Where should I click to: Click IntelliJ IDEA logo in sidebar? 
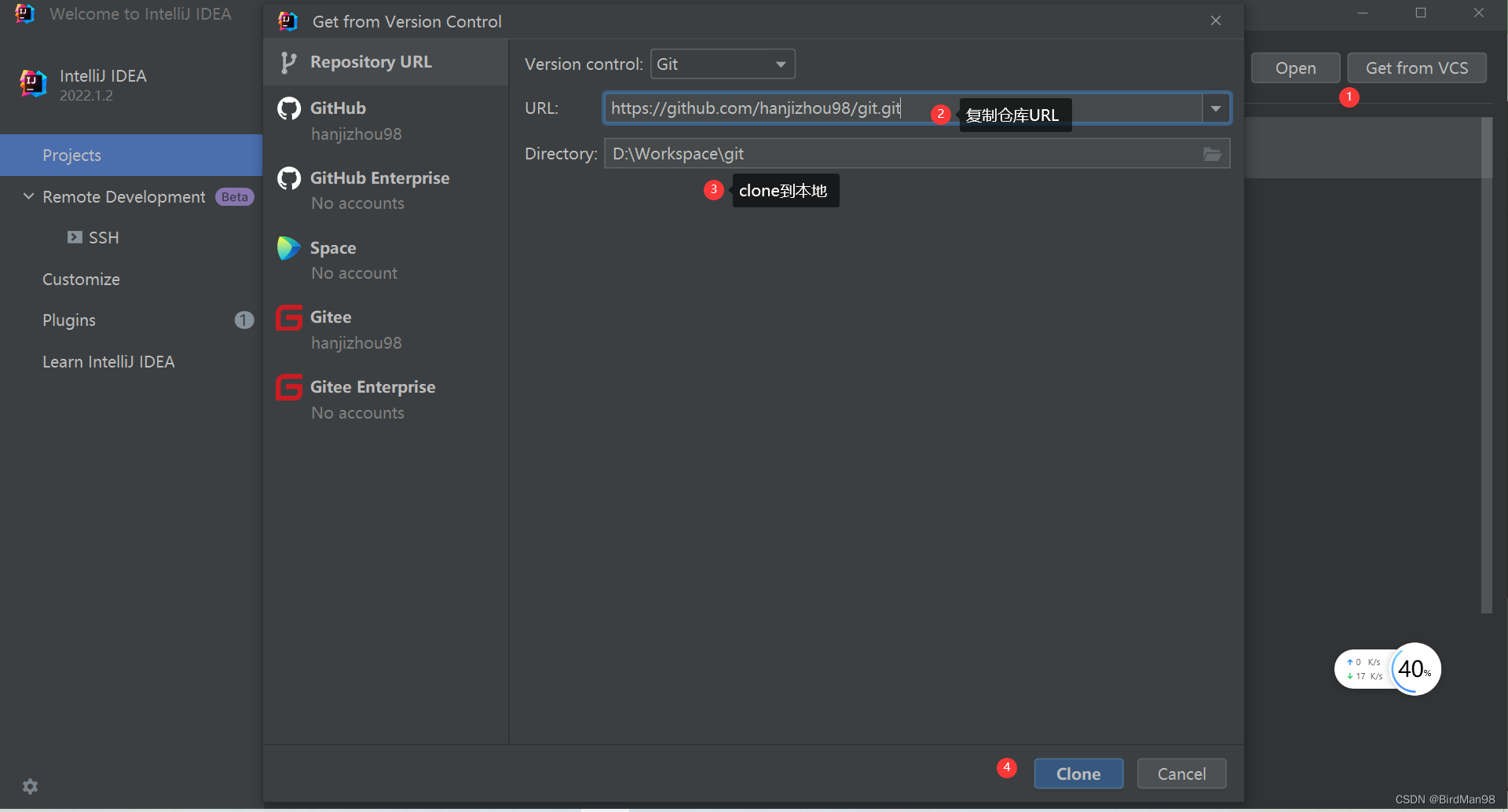point(33,83)
